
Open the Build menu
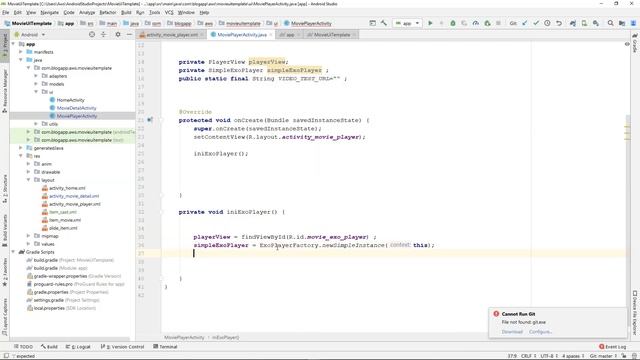tap(126, 13)
